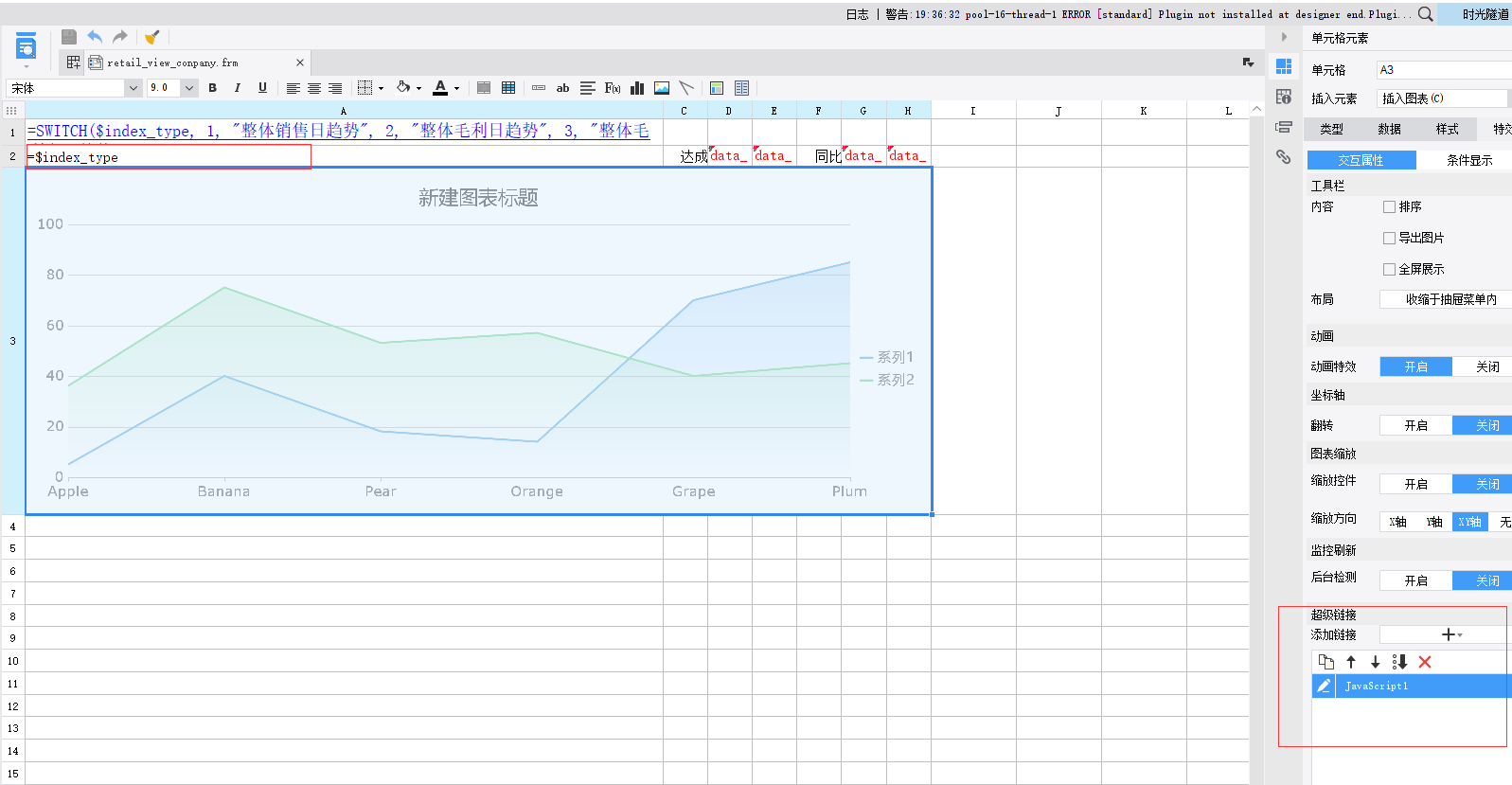This screenshot has width=1512, height=785.
Task: Expand font color dropdown arrow
Action: tap(456, 88)
